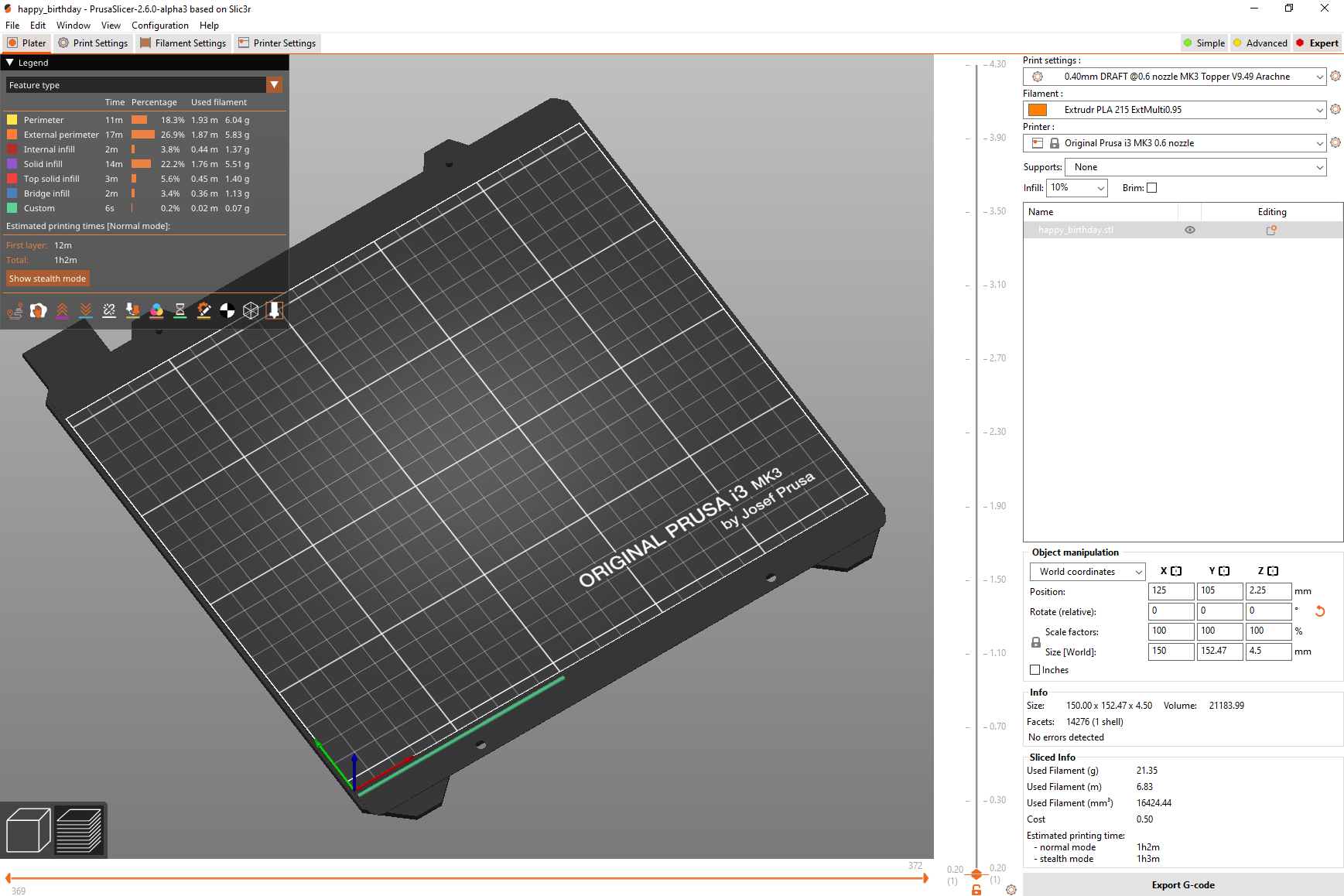Open filament settings gear icon
This screenshot has height=896, width=1344.
click(1335, 109)
